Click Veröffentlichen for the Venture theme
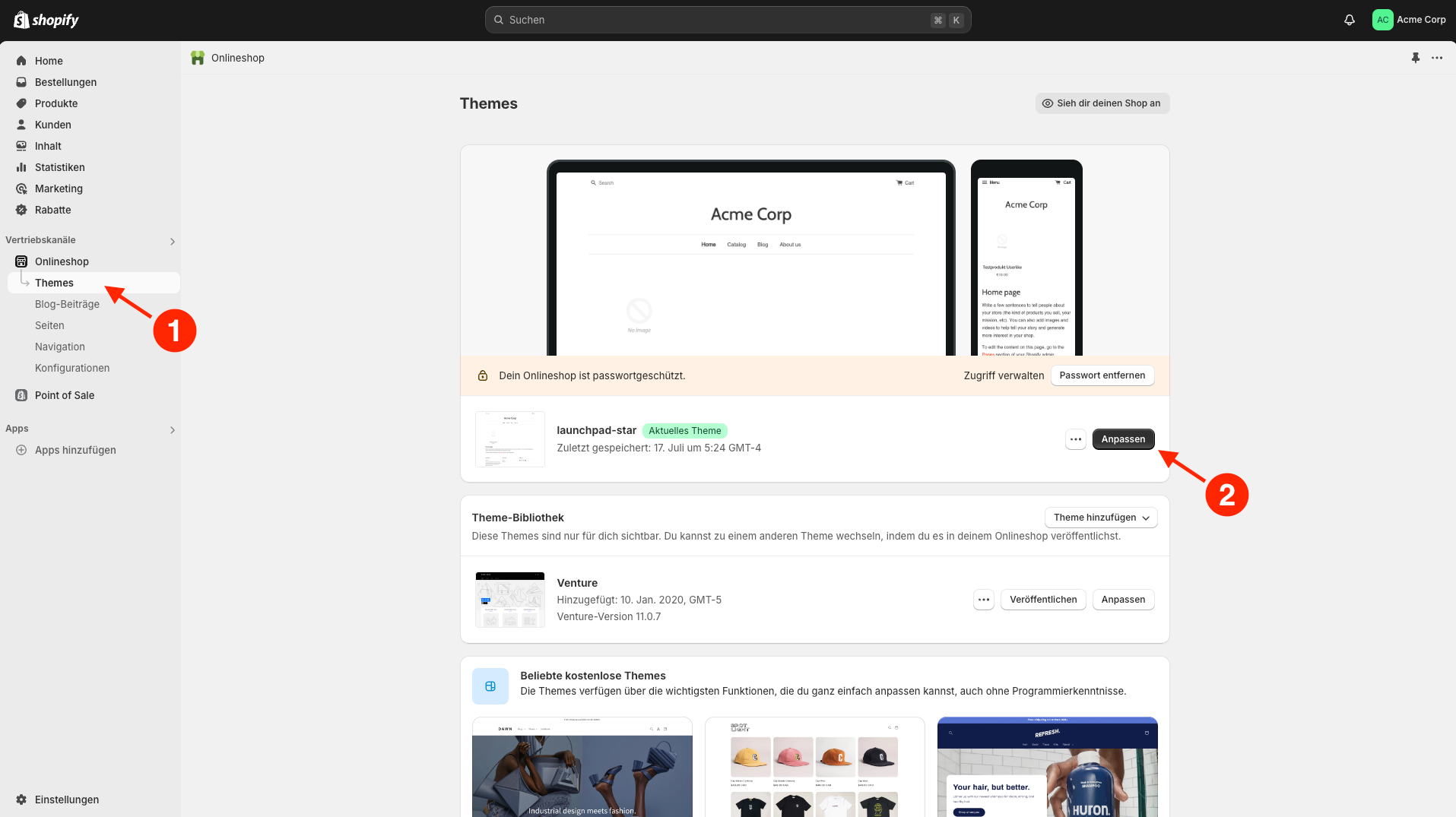1456x817 pixels. tap(1043, 600)
